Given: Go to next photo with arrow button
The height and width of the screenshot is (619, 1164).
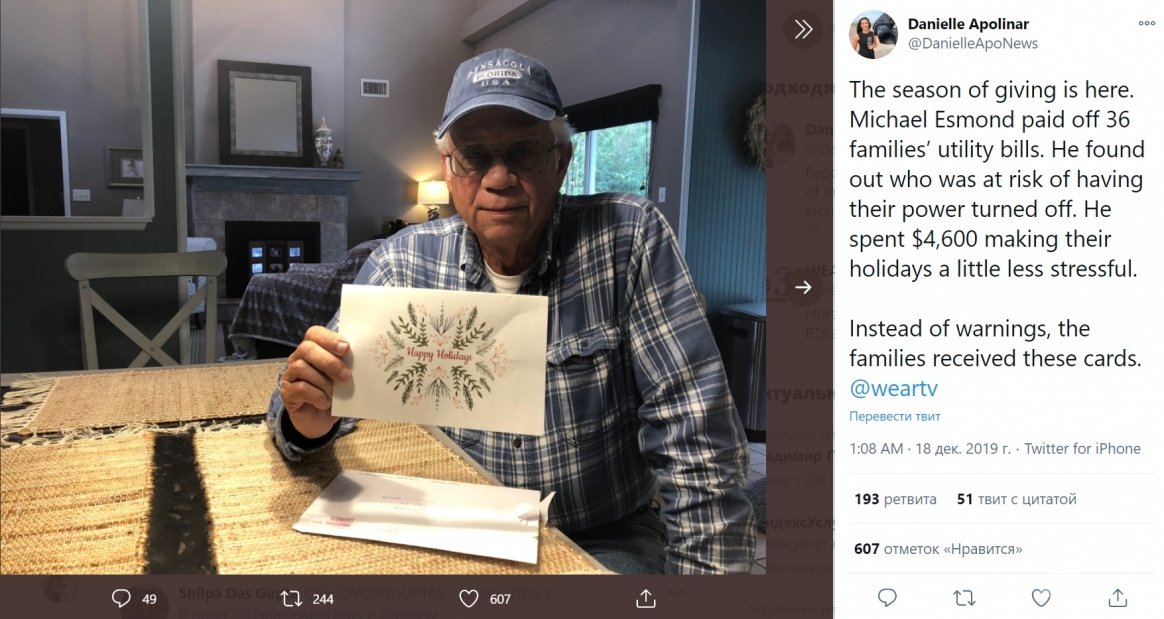Looking at the screenshot, I should [x=803, y=288].
